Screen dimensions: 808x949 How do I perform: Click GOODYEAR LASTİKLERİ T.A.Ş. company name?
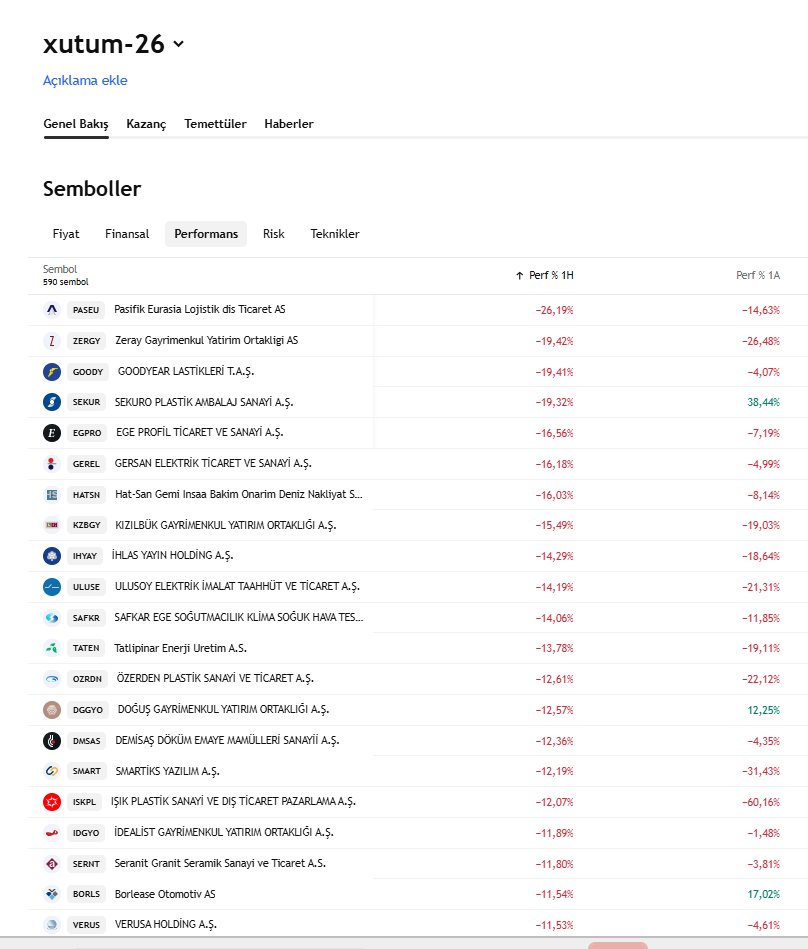click(x=186, y=372)
